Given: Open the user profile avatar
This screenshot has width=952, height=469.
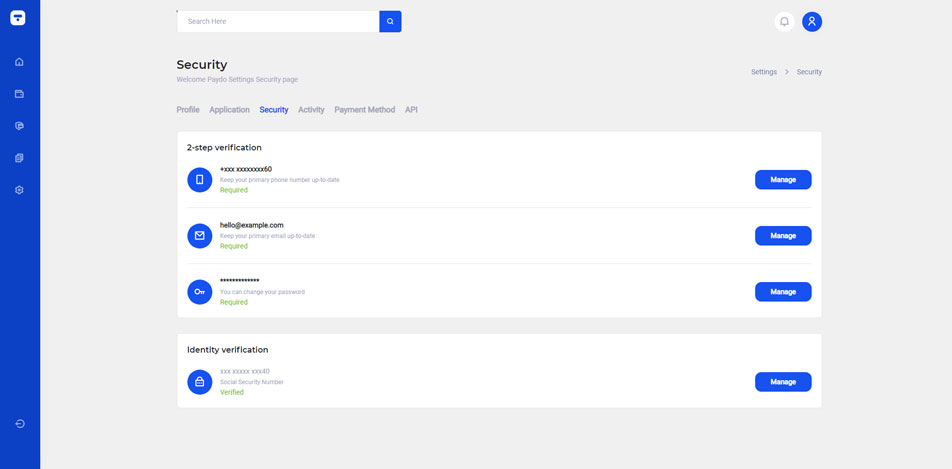Looking at the screenshot, I should tap(812, 21).
